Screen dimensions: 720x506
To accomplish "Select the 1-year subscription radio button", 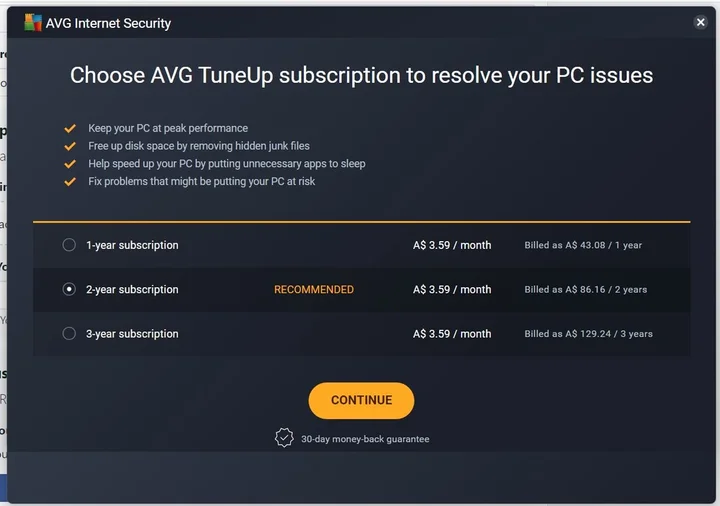I will coord(69,245).
